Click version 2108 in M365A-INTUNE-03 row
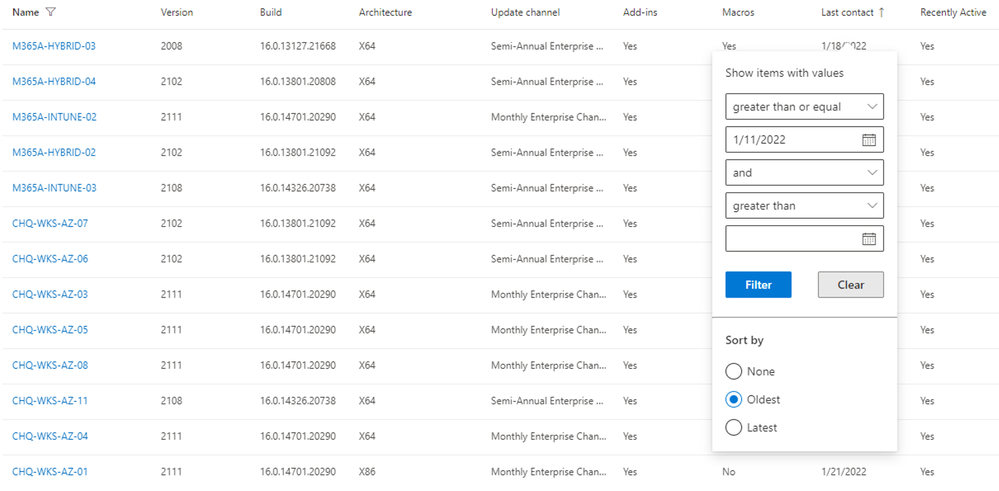Screen dimensions: 999x491 pyautogui.click(x=171, y=188)
